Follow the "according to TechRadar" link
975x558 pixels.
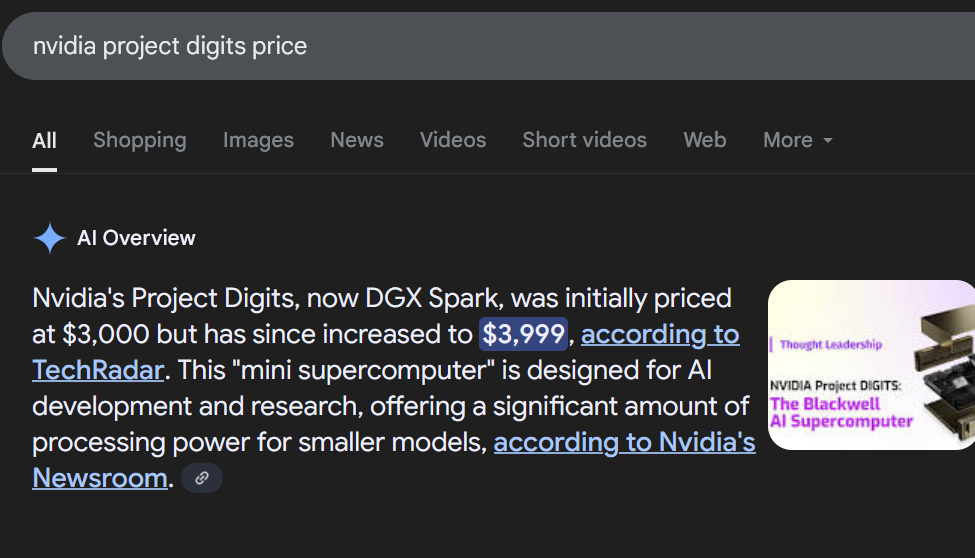pyautogui.click(x=660, y=334)
